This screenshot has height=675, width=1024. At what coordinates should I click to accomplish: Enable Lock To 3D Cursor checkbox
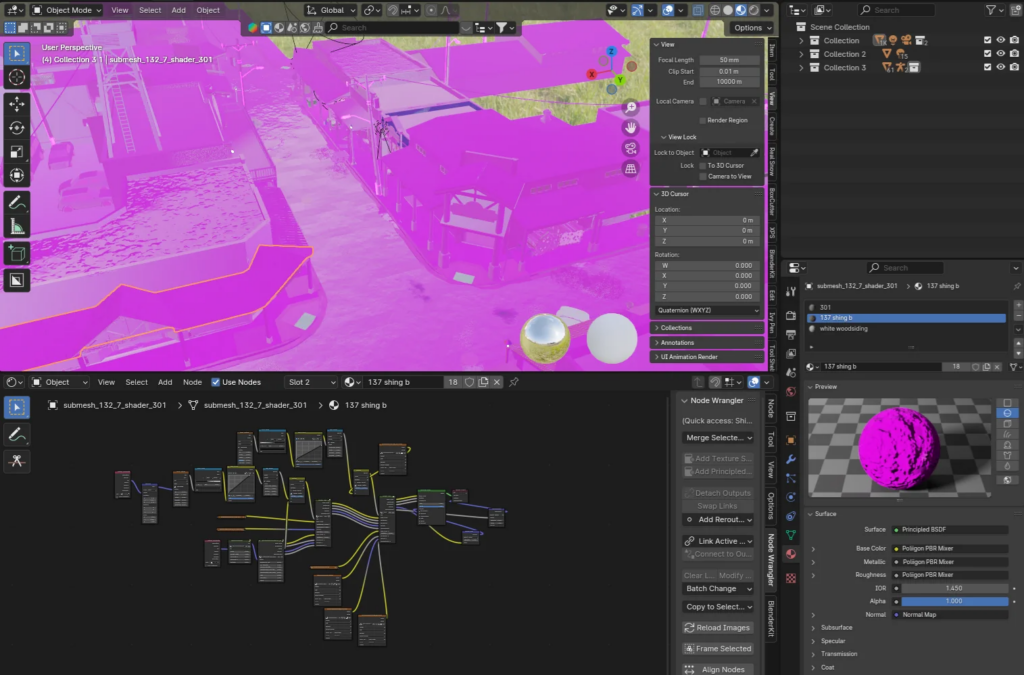pyautogui.click(x=703, y=166)
